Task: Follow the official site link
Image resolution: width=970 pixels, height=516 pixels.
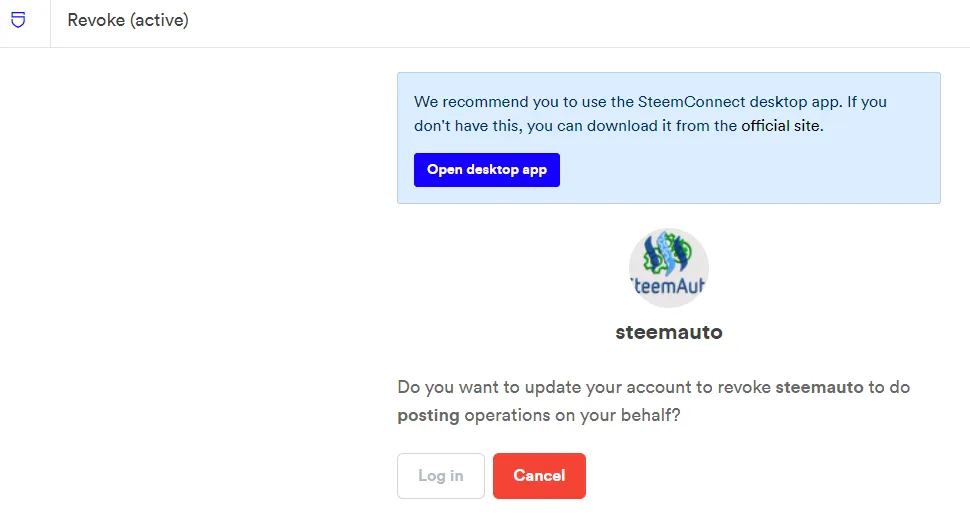Action: tap(782, 126)
